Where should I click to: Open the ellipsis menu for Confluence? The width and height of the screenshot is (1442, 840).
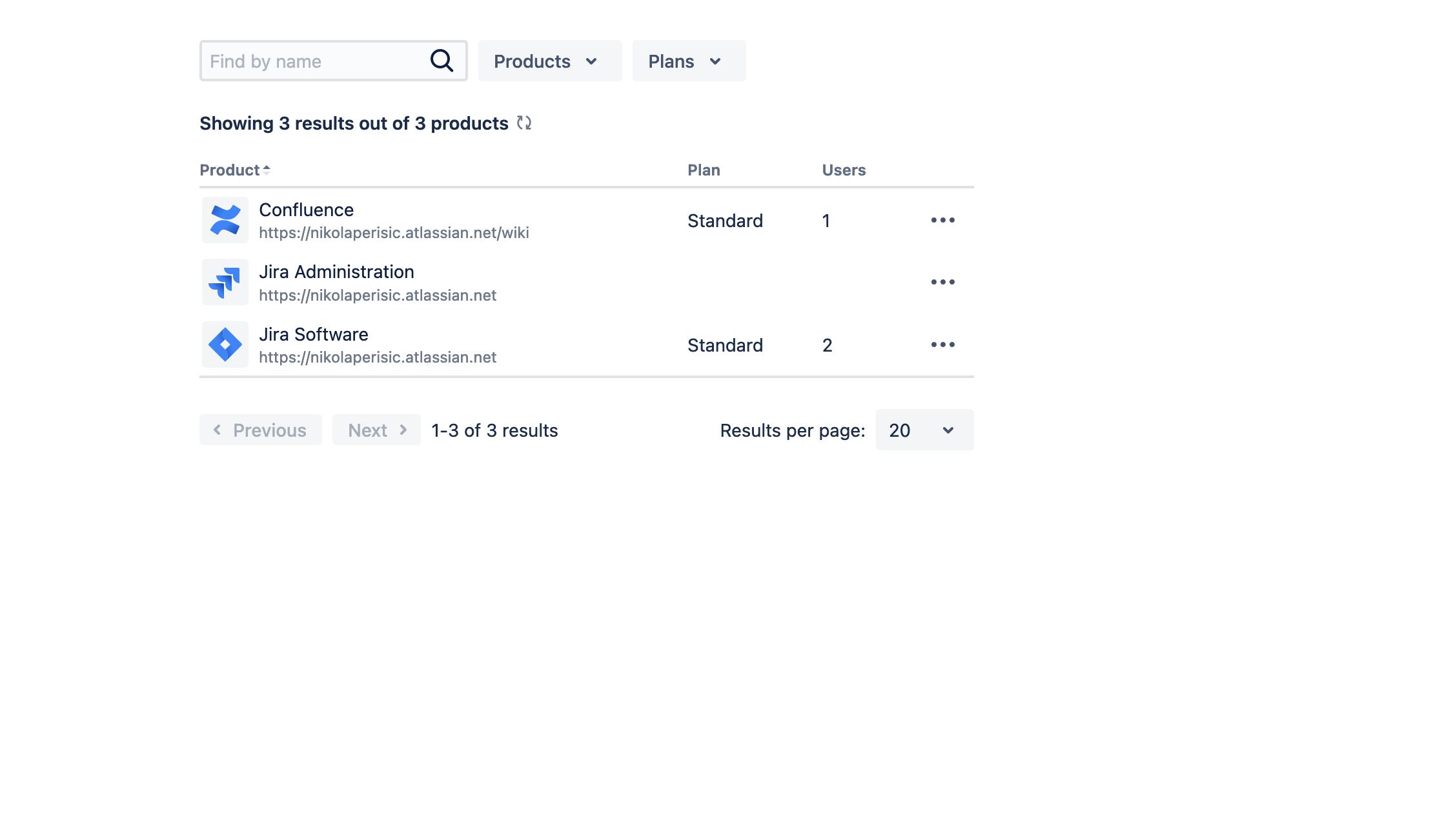(943, 220)
